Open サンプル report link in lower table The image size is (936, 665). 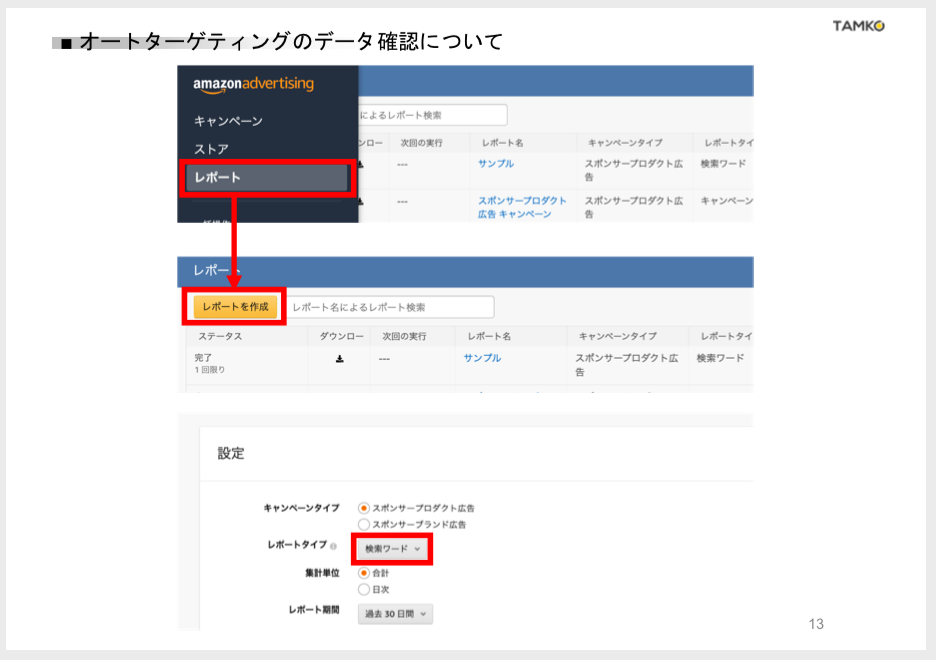pyautogui.click(x=482, y=358)
